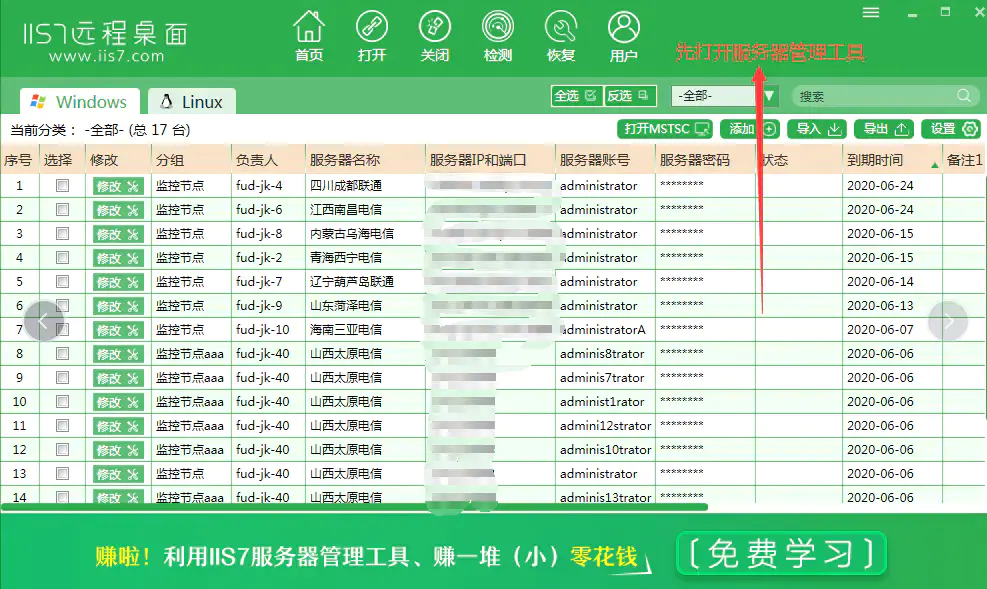Tick checkbox for row 2
Screen dimensions: 987x589
(x=62, y=210)
